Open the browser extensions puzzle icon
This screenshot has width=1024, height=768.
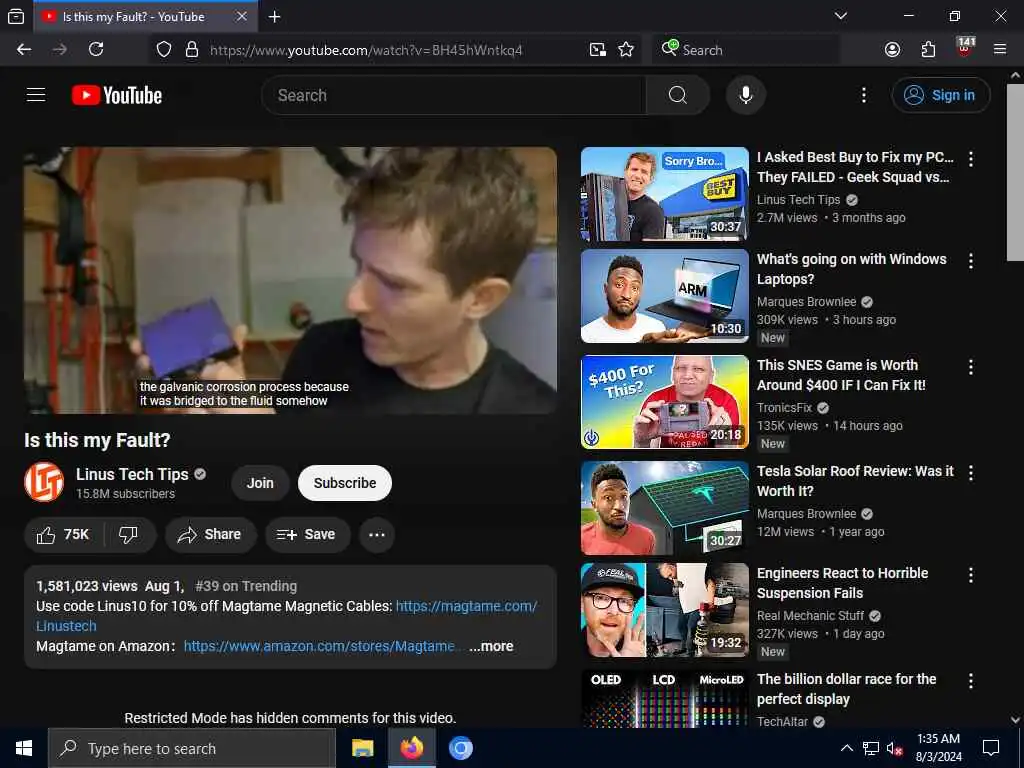click(x=928, y=50)
